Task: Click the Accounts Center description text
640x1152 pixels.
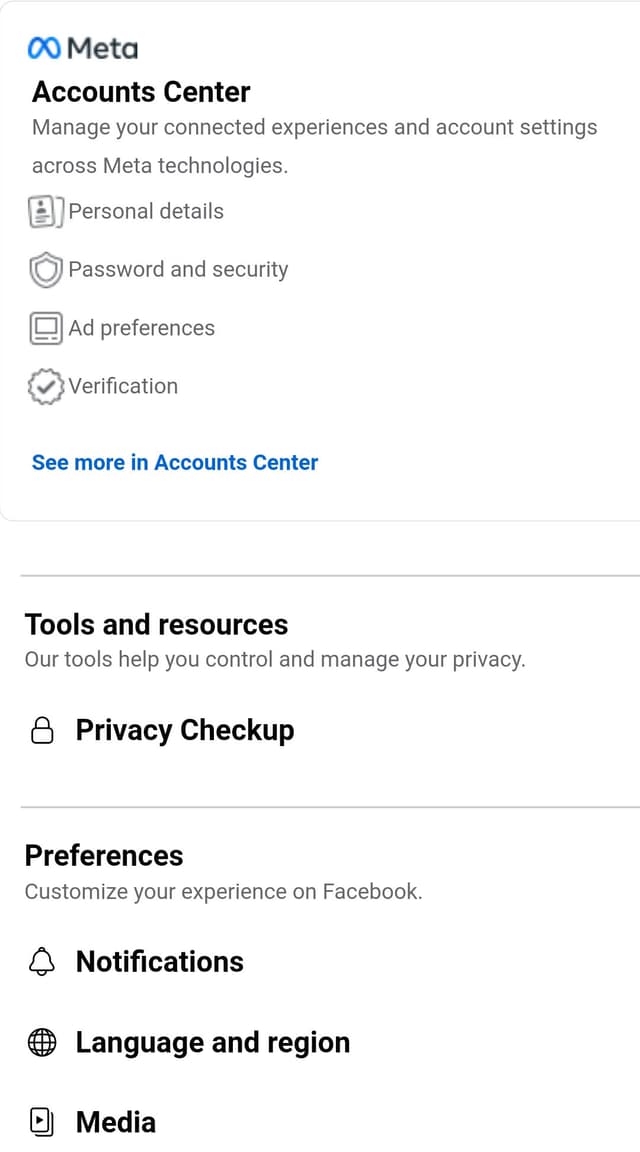Action: pos(314,146)
